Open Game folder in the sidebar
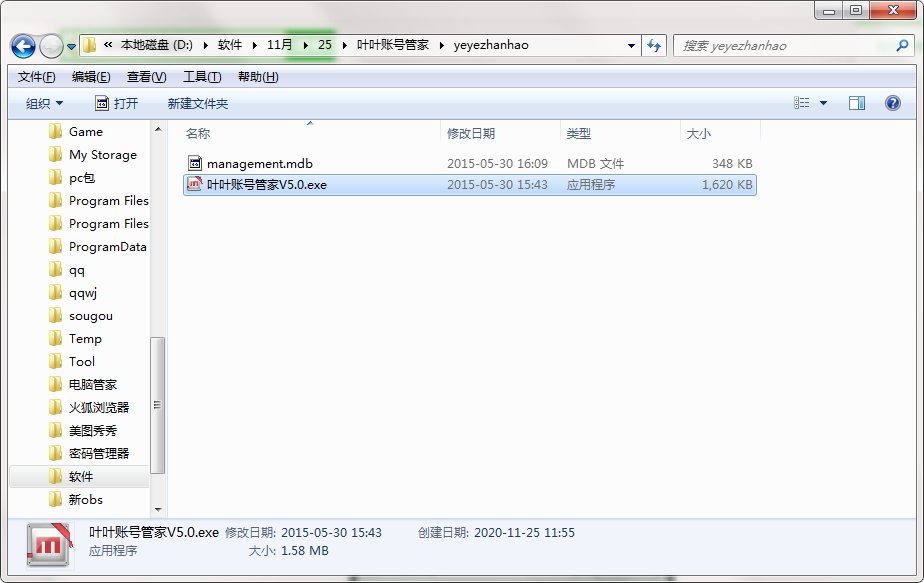 pos(85,131)
